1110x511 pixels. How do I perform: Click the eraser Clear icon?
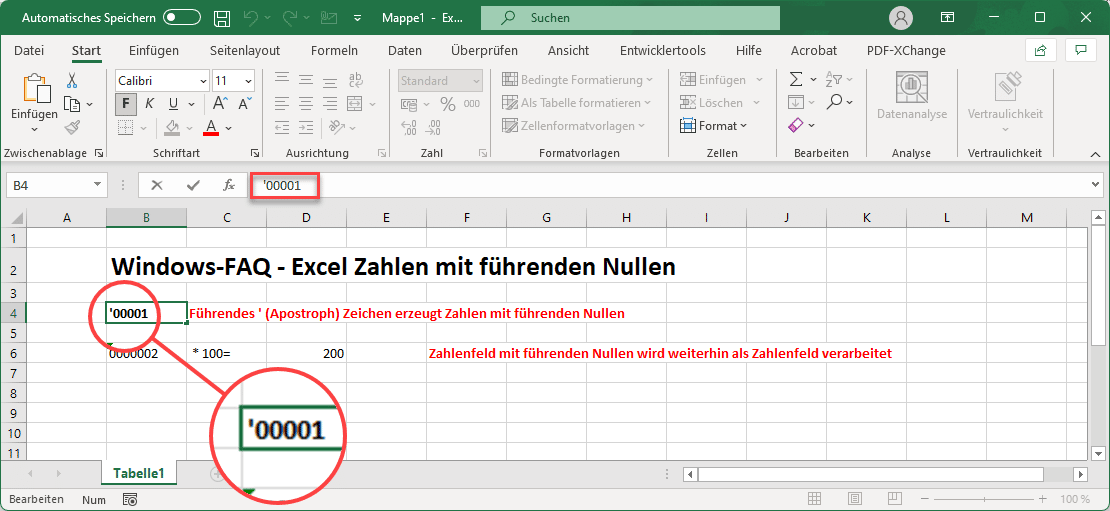pyautogui.click(x=796, y=126)
